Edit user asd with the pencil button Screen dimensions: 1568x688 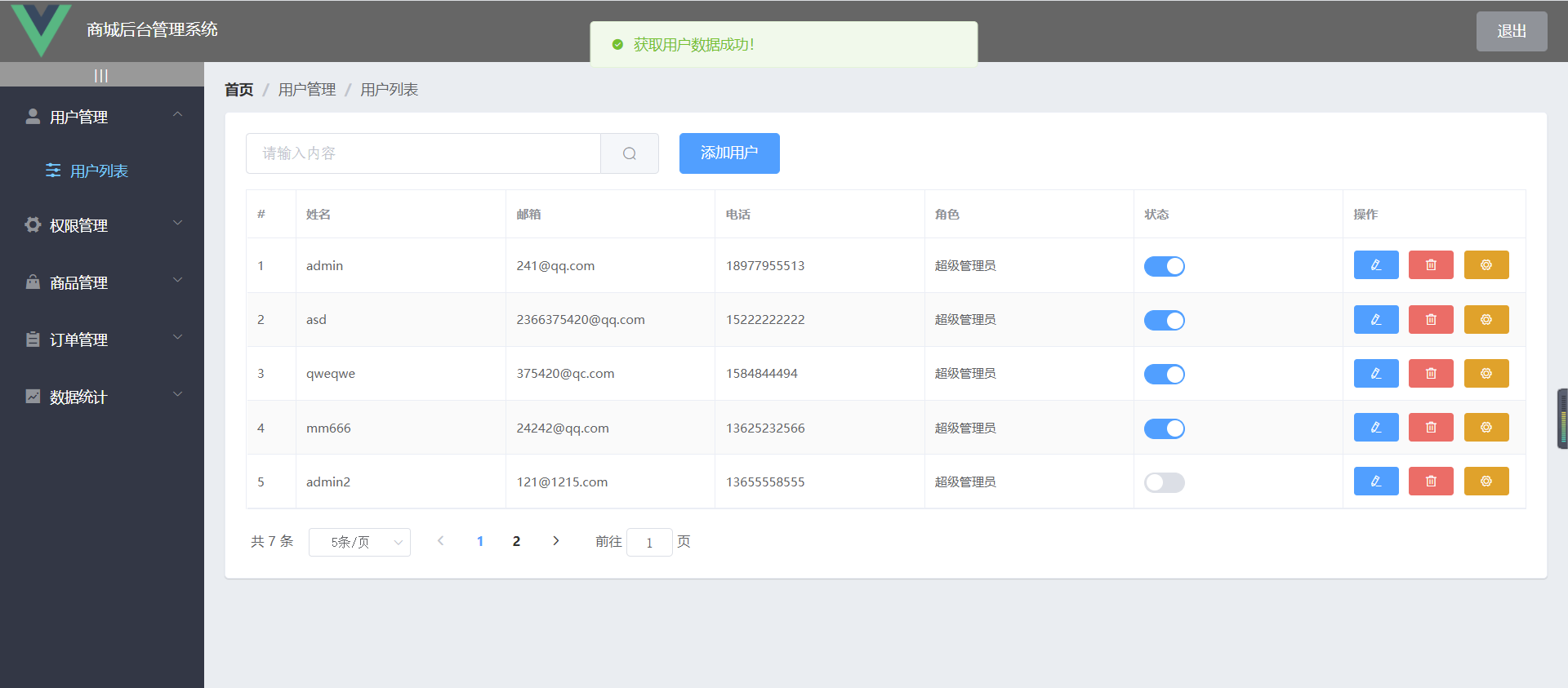1376,320
